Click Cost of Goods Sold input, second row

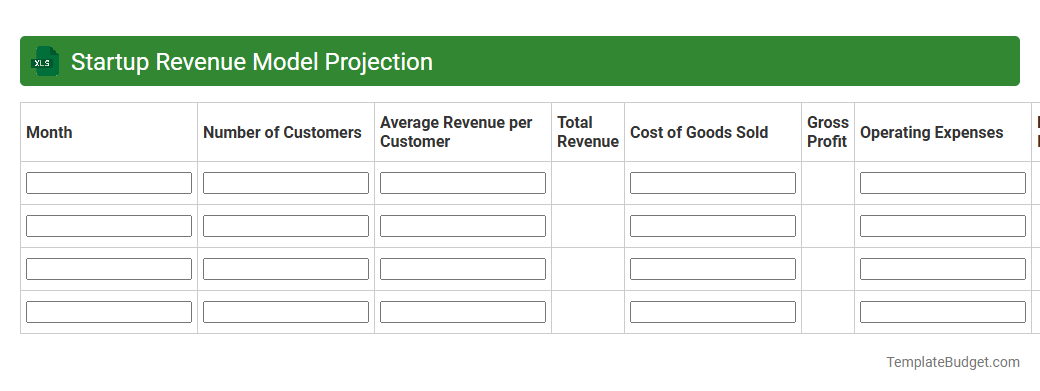pyautogui.click(x=713, y=226)
